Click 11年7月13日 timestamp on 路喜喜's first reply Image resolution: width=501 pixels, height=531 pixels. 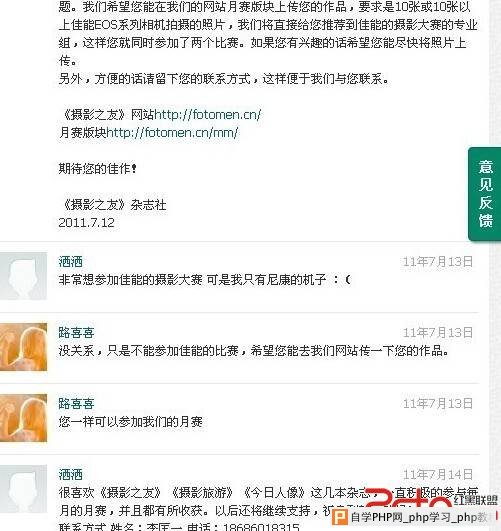[438, 333]
